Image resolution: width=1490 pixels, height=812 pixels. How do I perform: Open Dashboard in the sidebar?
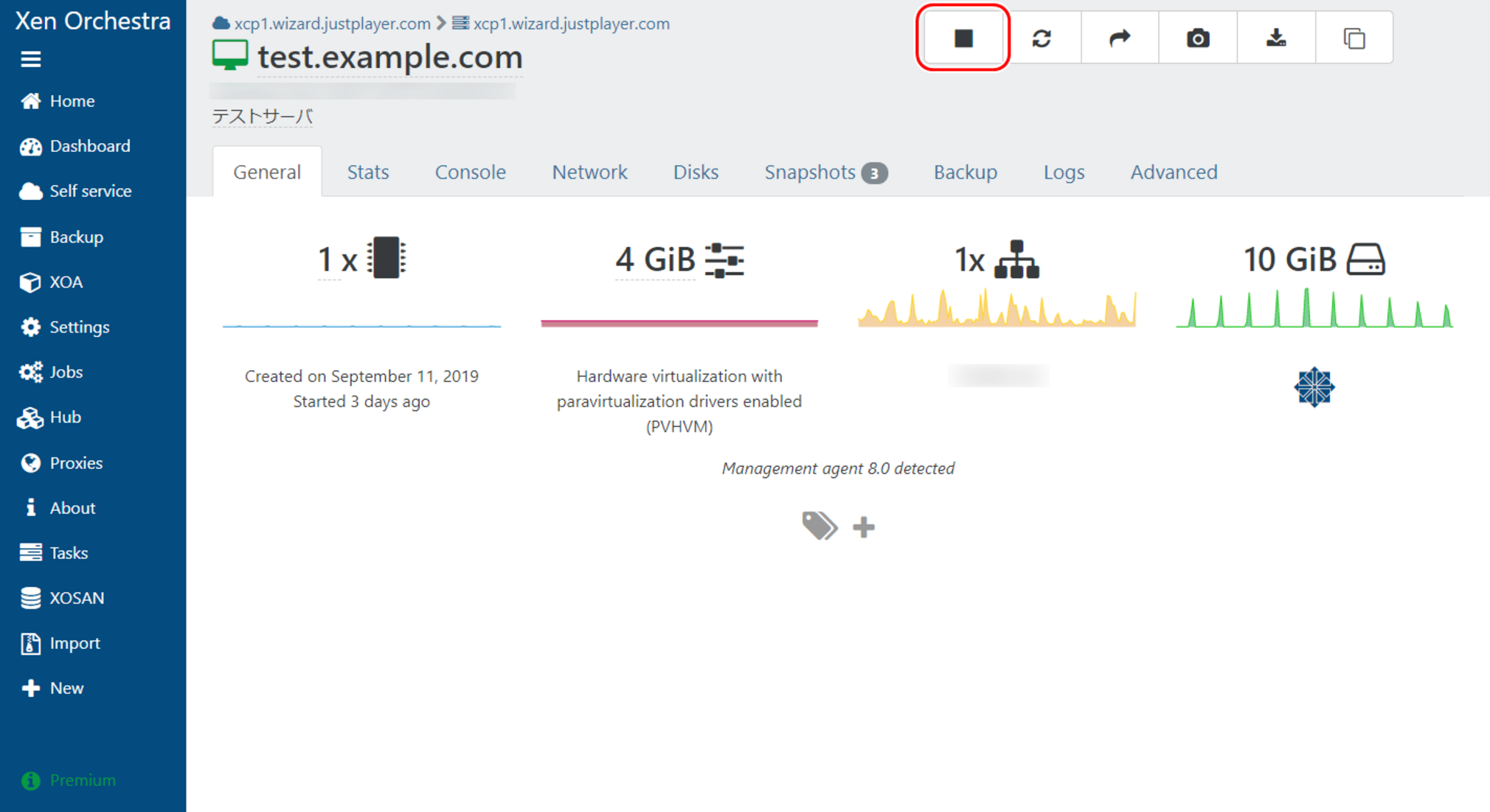tap(75, 146)
